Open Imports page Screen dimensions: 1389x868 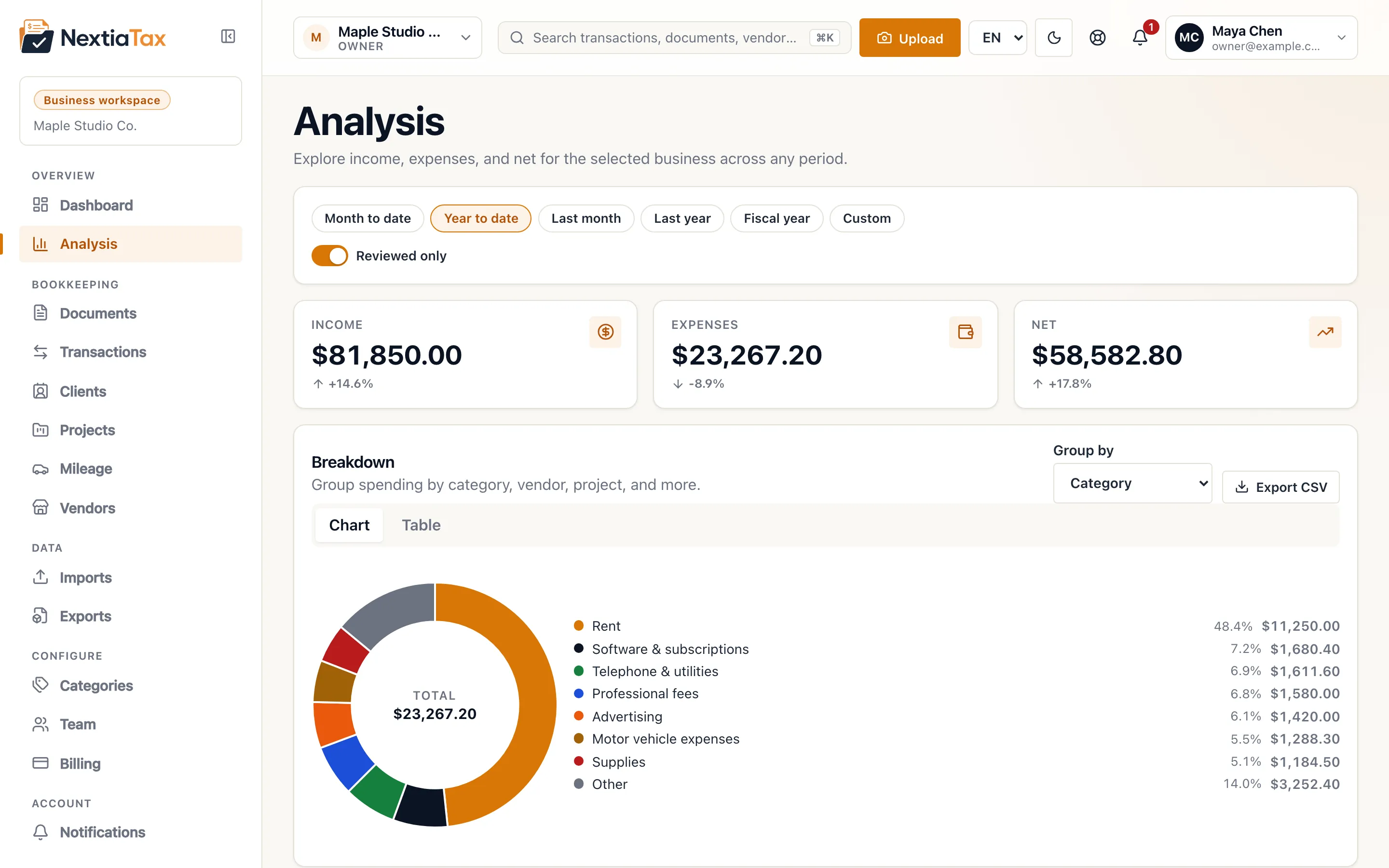coord(130,577)
